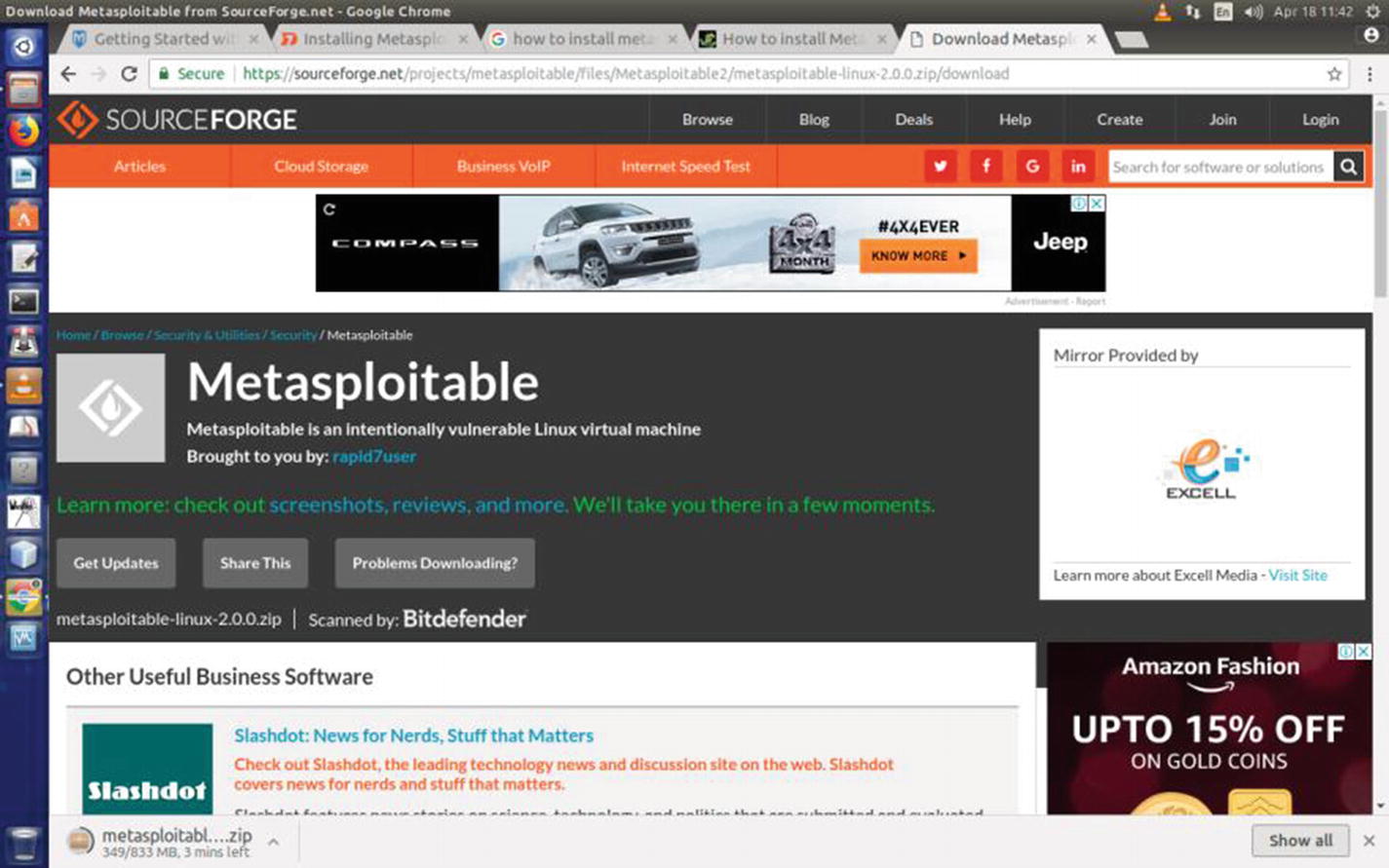Open Trash in the dock
Image resolution: width=1389 pixels, height=868 pixels.
coord(23,844)
